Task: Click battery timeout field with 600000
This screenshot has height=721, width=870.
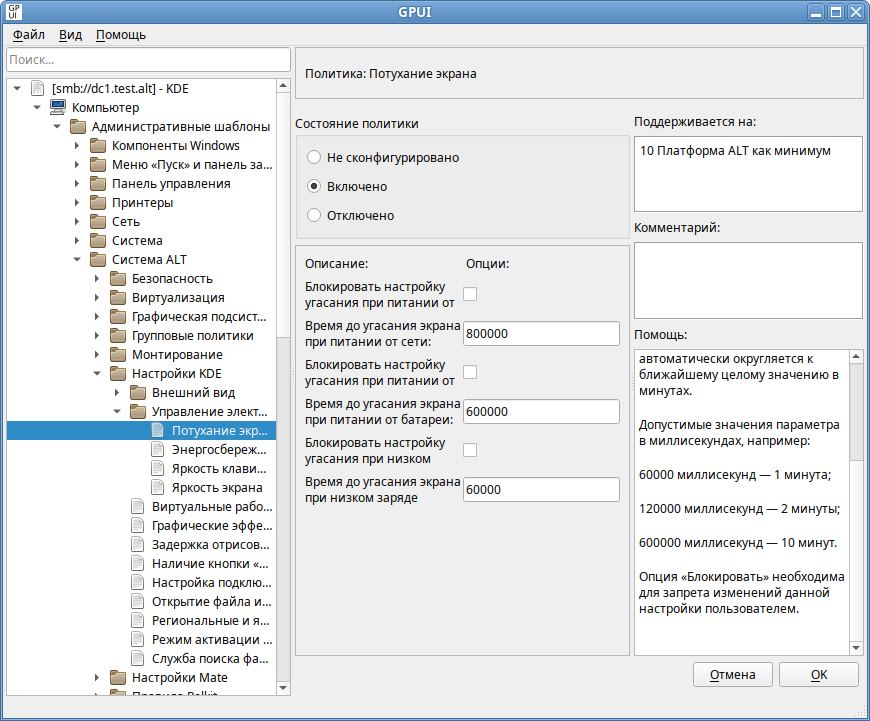Action: pyautogui.click(x=541, y=411)
